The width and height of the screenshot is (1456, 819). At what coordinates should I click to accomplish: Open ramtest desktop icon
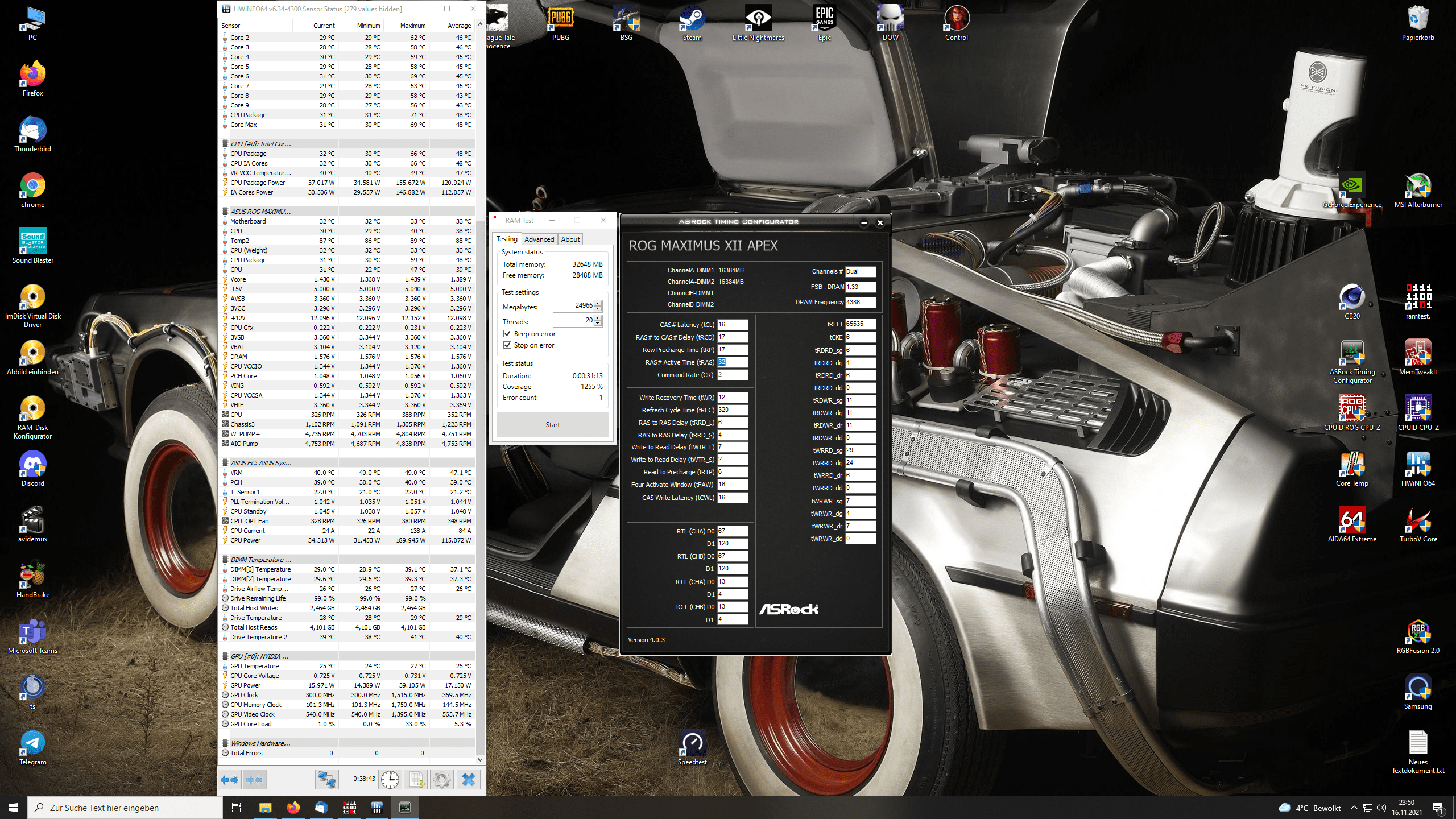point(1418,301)
